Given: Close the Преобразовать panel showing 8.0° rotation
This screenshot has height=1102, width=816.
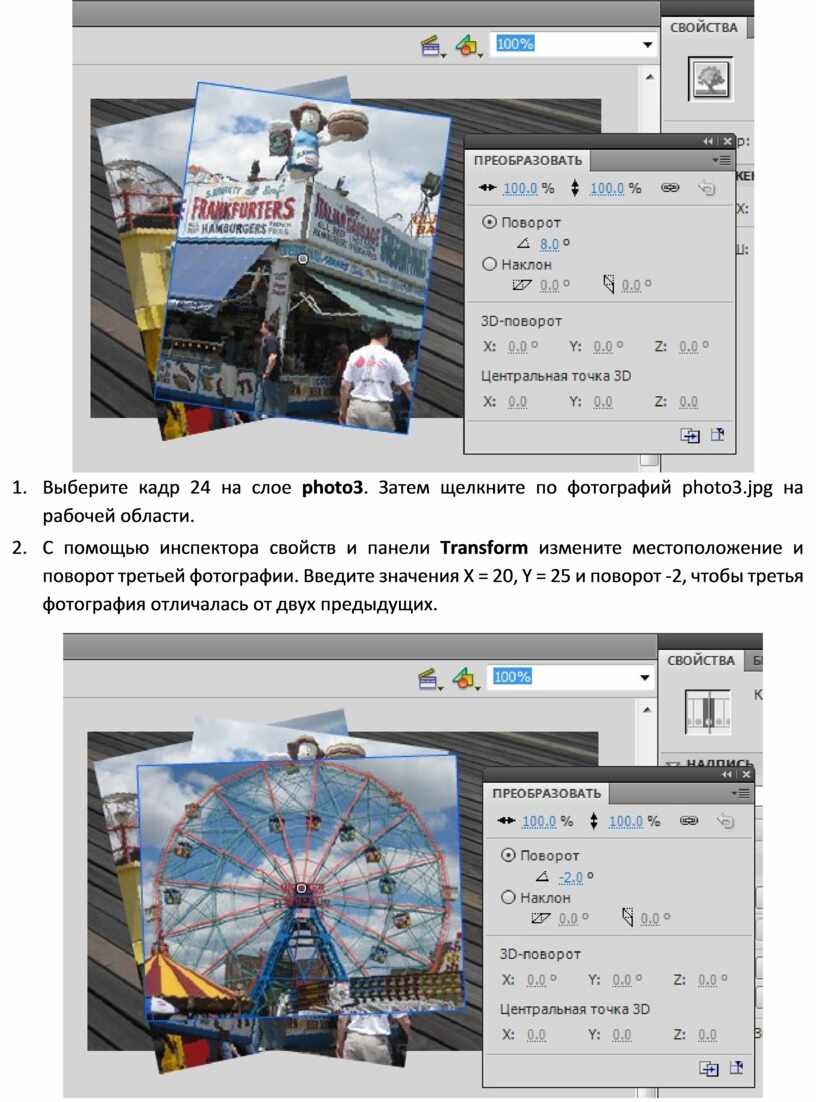Looking at the screenshot, I should pyautogui.click(x=727, y=141).
